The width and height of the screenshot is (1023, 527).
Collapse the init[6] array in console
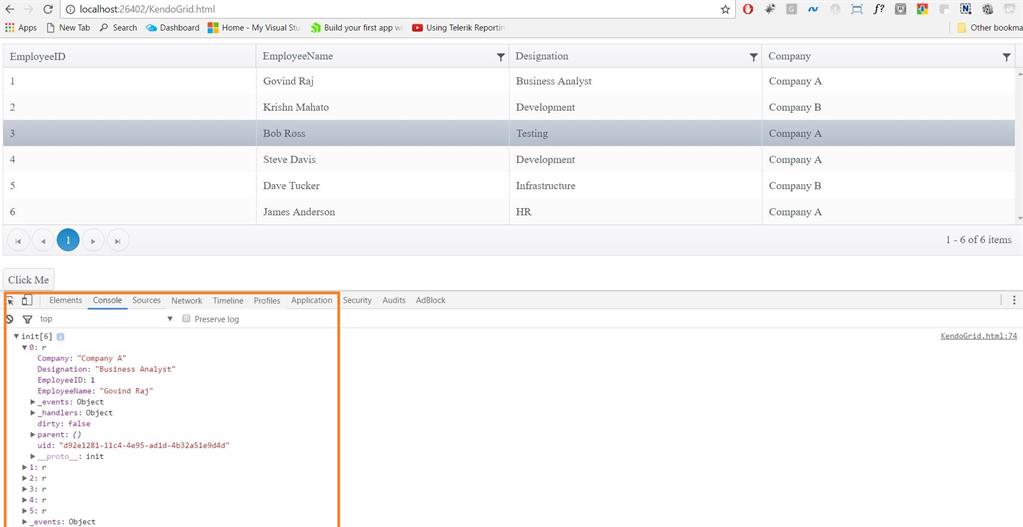[x=16, y=337]
